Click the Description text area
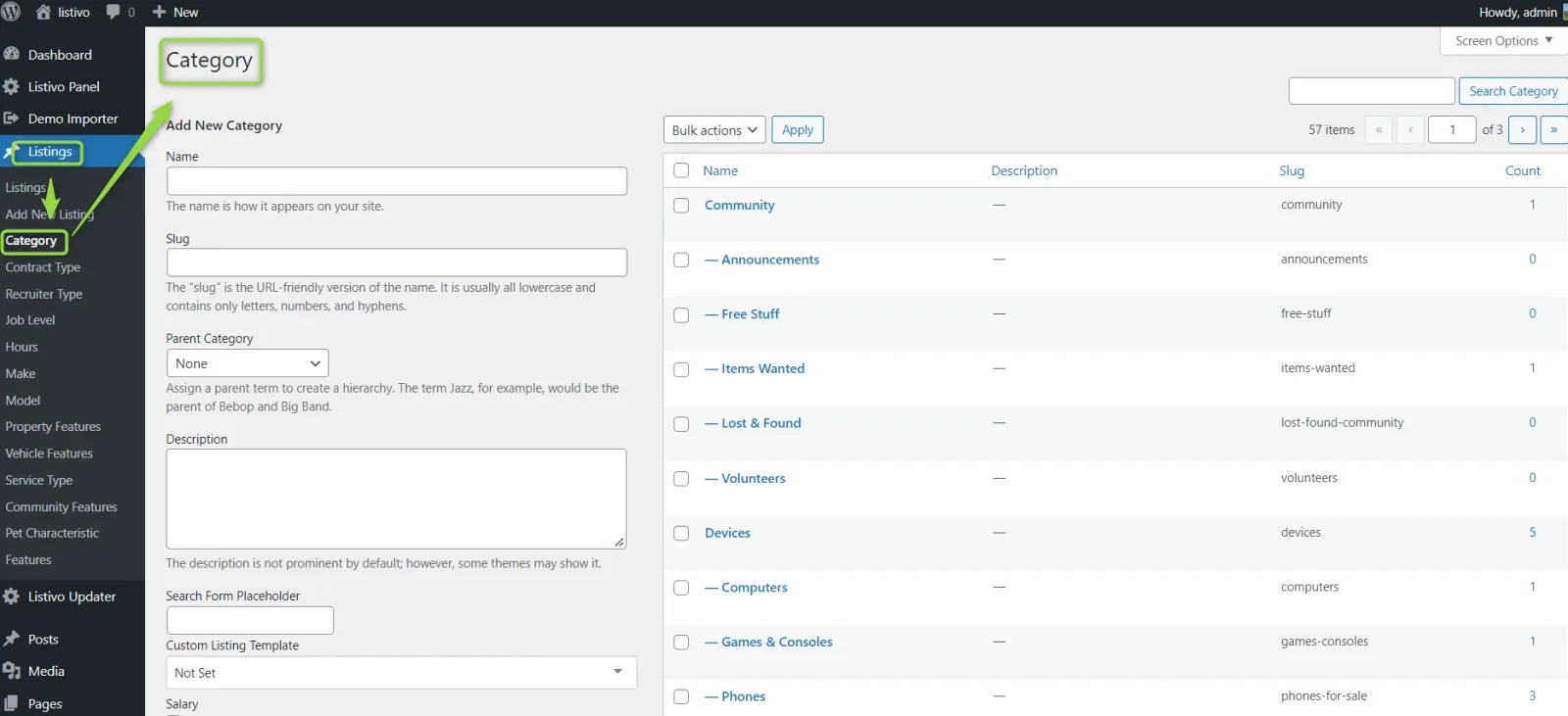 [x=396, y=499]
